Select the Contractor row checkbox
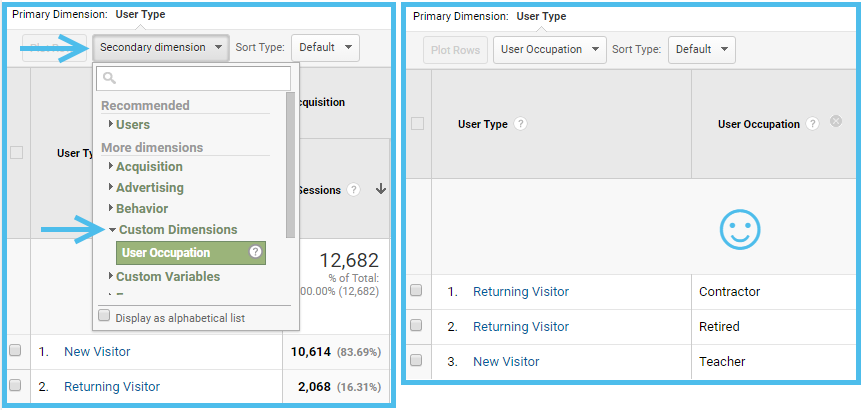The height and width of the screenshot is (410, 864). (x=416, y=292)
